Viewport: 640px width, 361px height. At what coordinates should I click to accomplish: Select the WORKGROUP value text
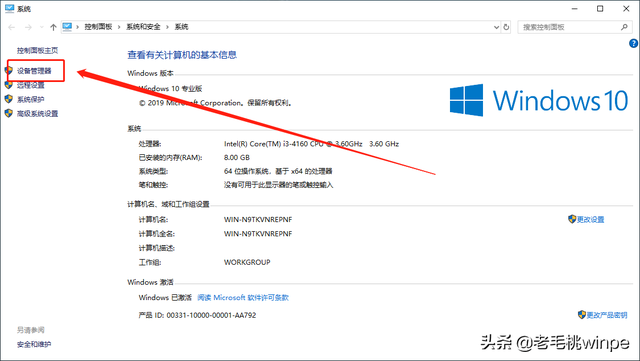click(247, 262)
